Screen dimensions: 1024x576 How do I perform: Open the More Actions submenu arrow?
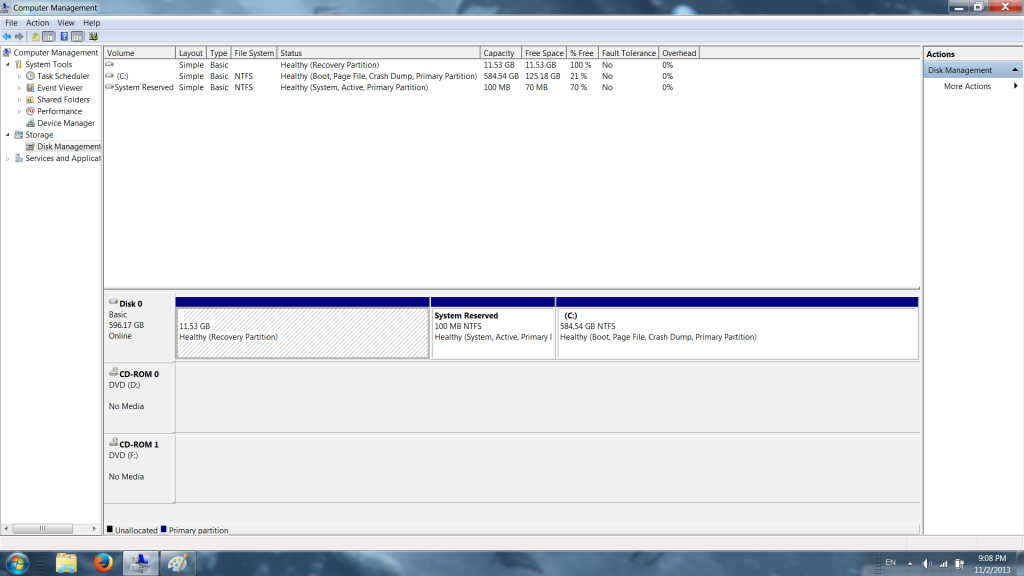[x=1015, y=86]
